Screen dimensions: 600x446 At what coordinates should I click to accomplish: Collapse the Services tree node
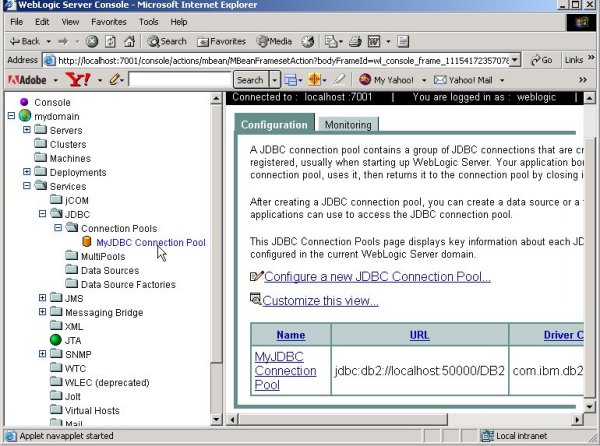pos(26,186)
